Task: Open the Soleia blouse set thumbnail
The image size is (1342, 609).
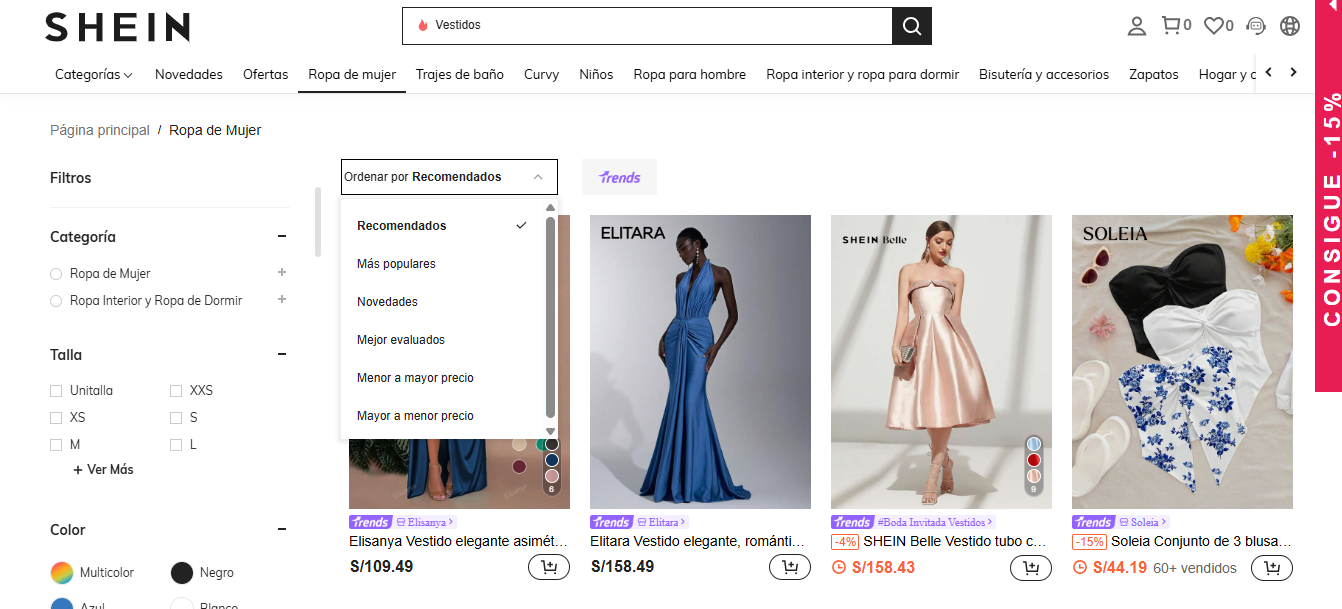Action: point(1182,362)
